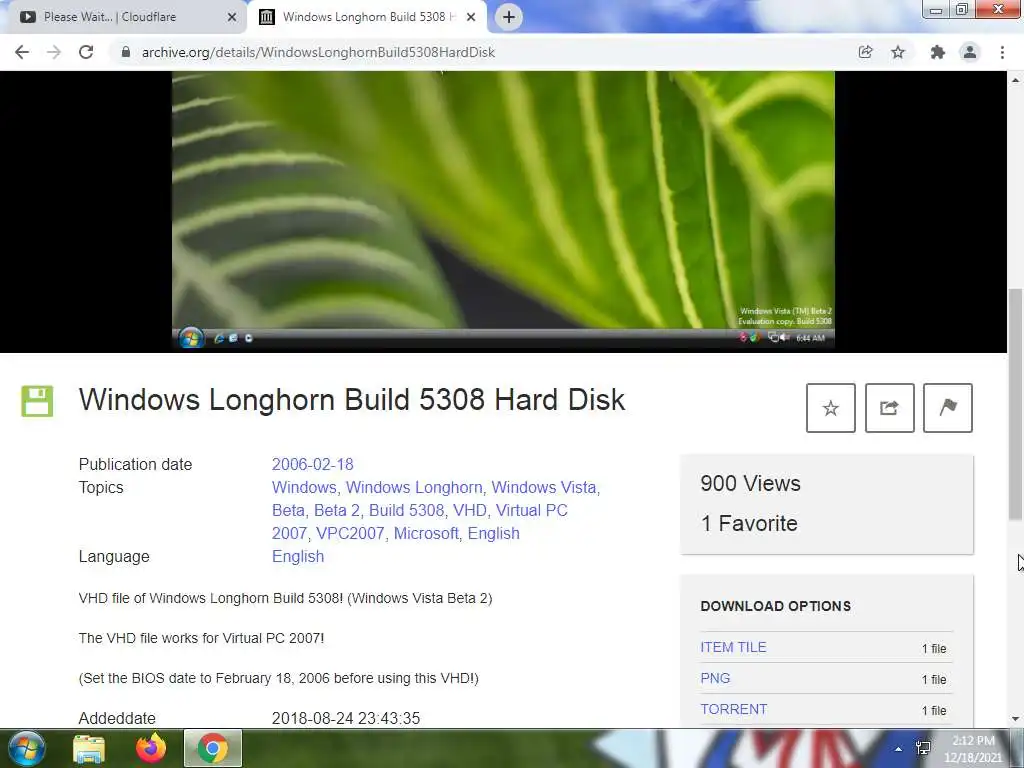Go back using the browser back arrow
The height and width of the screenshot is (768, 1024).
pyautogui.click(x=22, y=52)
